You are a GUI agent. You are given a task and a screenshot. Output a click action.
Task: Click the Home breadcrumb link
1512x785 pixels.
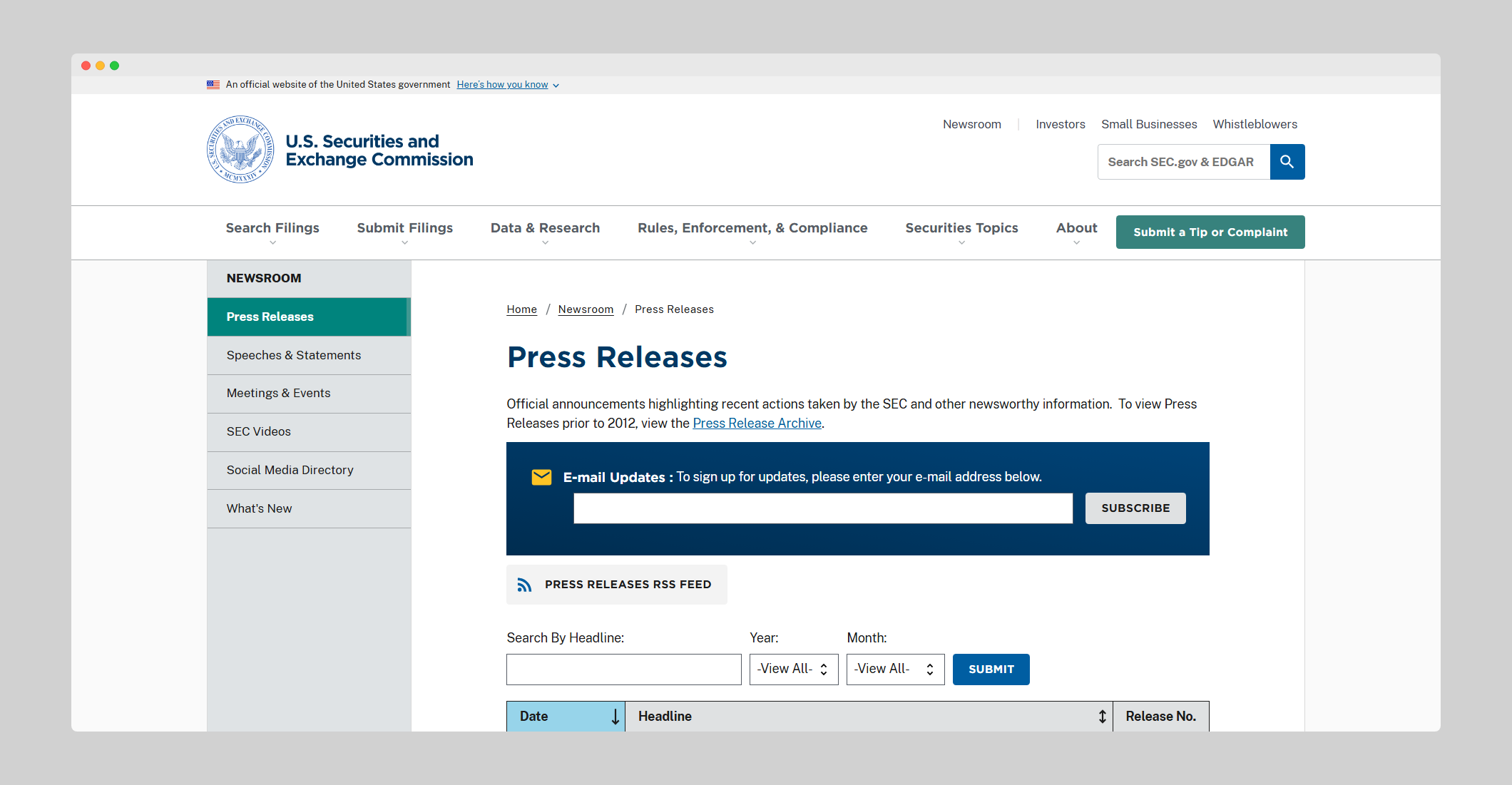click(521, 309)
